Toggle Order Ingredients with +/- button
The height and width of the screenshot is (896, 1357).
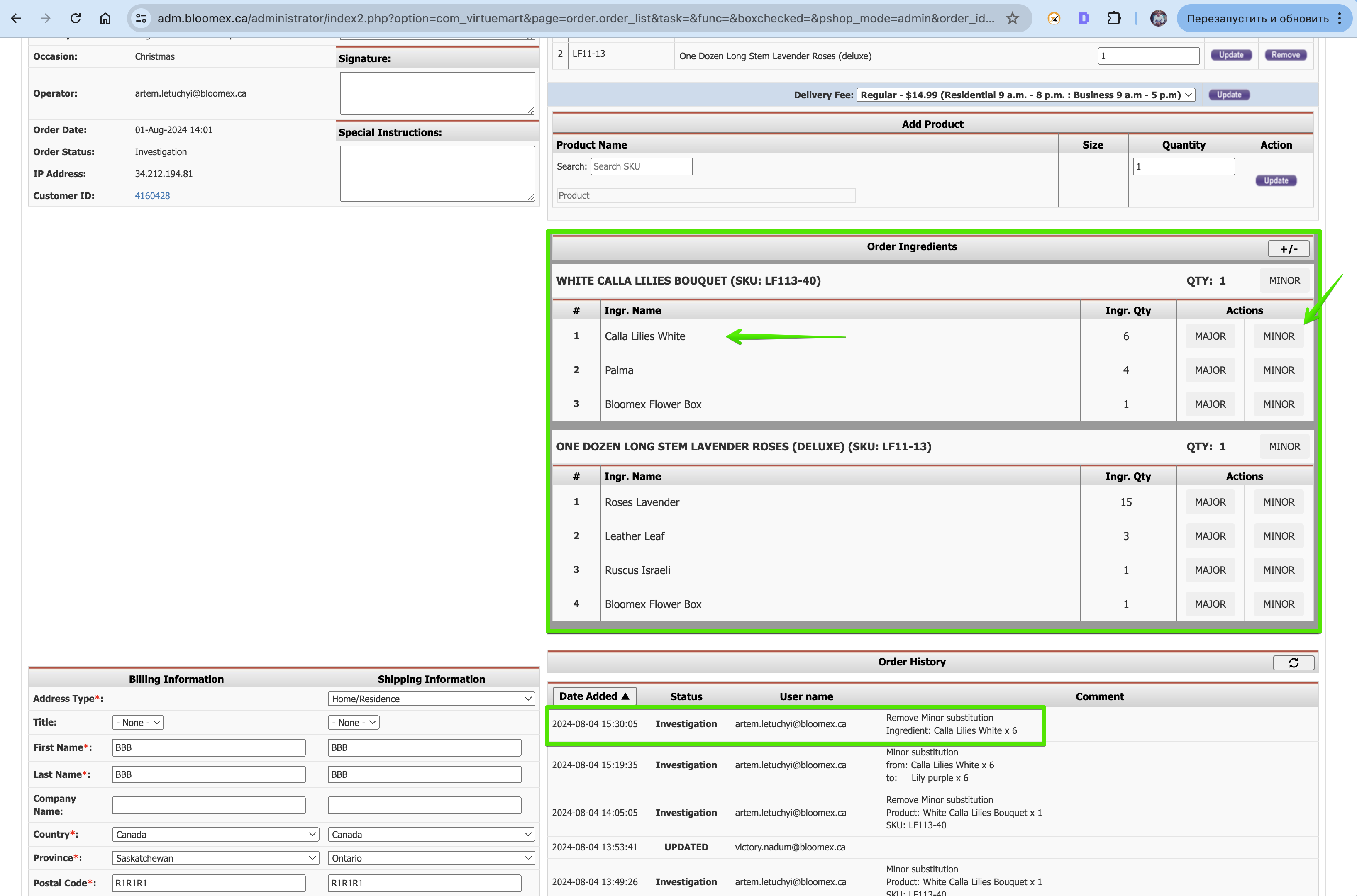[1289, 248]
